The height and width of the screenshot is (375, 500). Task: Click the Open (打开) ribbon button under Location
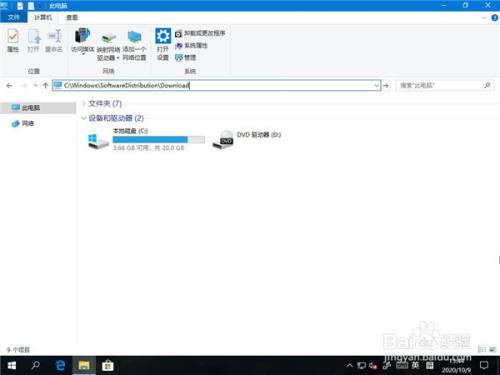click(33, 41)
